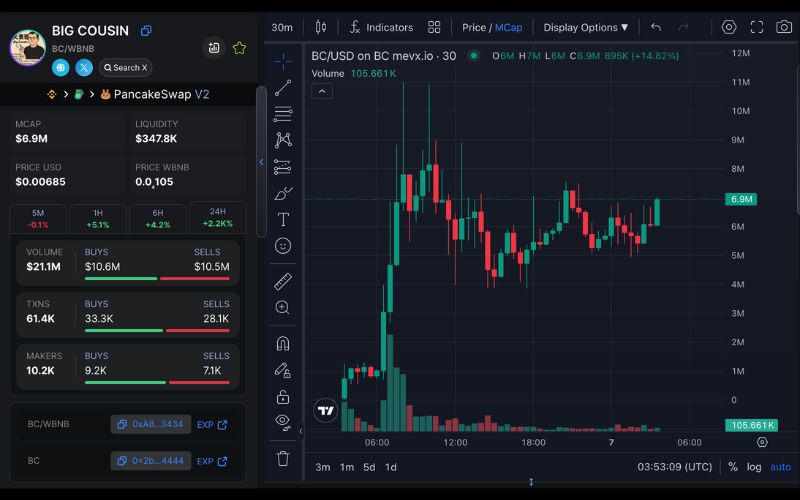Image resolution: width=800 pixels, height=500 pixels.
Task: Open the emoji icons tool
Action: 283,246
